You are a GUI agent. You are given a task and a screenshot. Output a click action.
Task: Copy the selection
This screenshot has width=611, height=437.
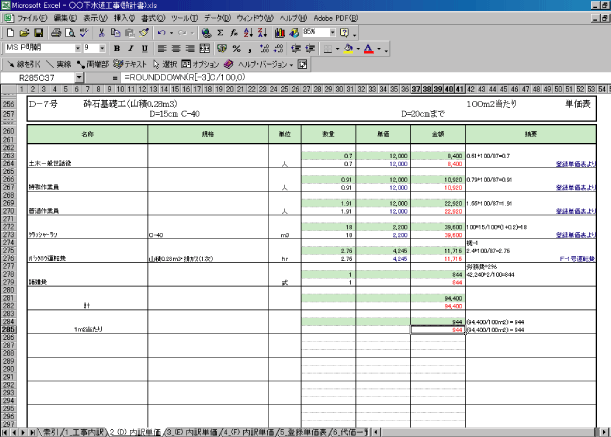[115, 33]
